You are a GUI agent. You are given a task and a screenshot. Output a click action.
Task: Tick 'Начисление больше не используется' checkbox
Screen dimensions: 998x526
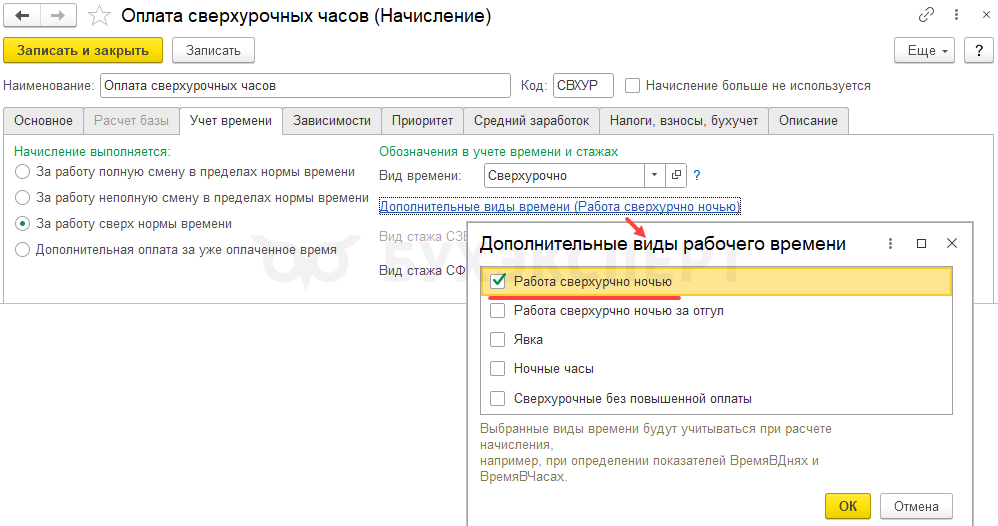(x=632, y=86)
